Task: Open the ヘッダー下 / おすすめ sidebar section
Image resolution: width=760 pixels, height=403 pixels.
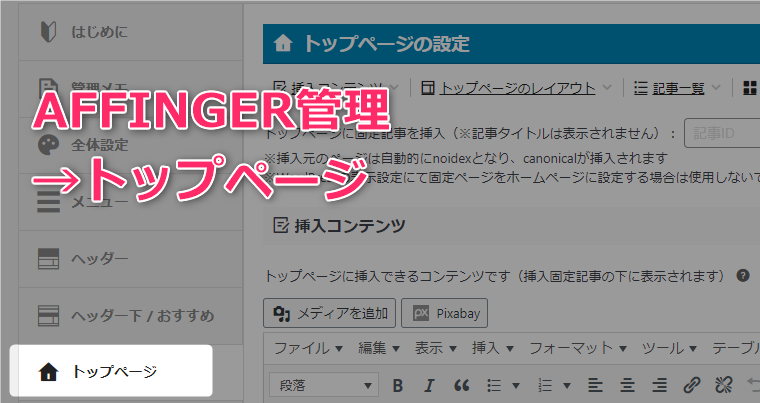Action: pyautogui.click(x=130, y=316)
